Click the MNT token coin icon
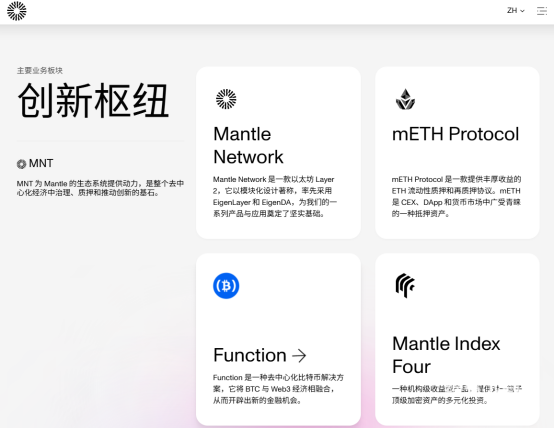This screenshot has height=429, width=554. click(x=22, y=164)
